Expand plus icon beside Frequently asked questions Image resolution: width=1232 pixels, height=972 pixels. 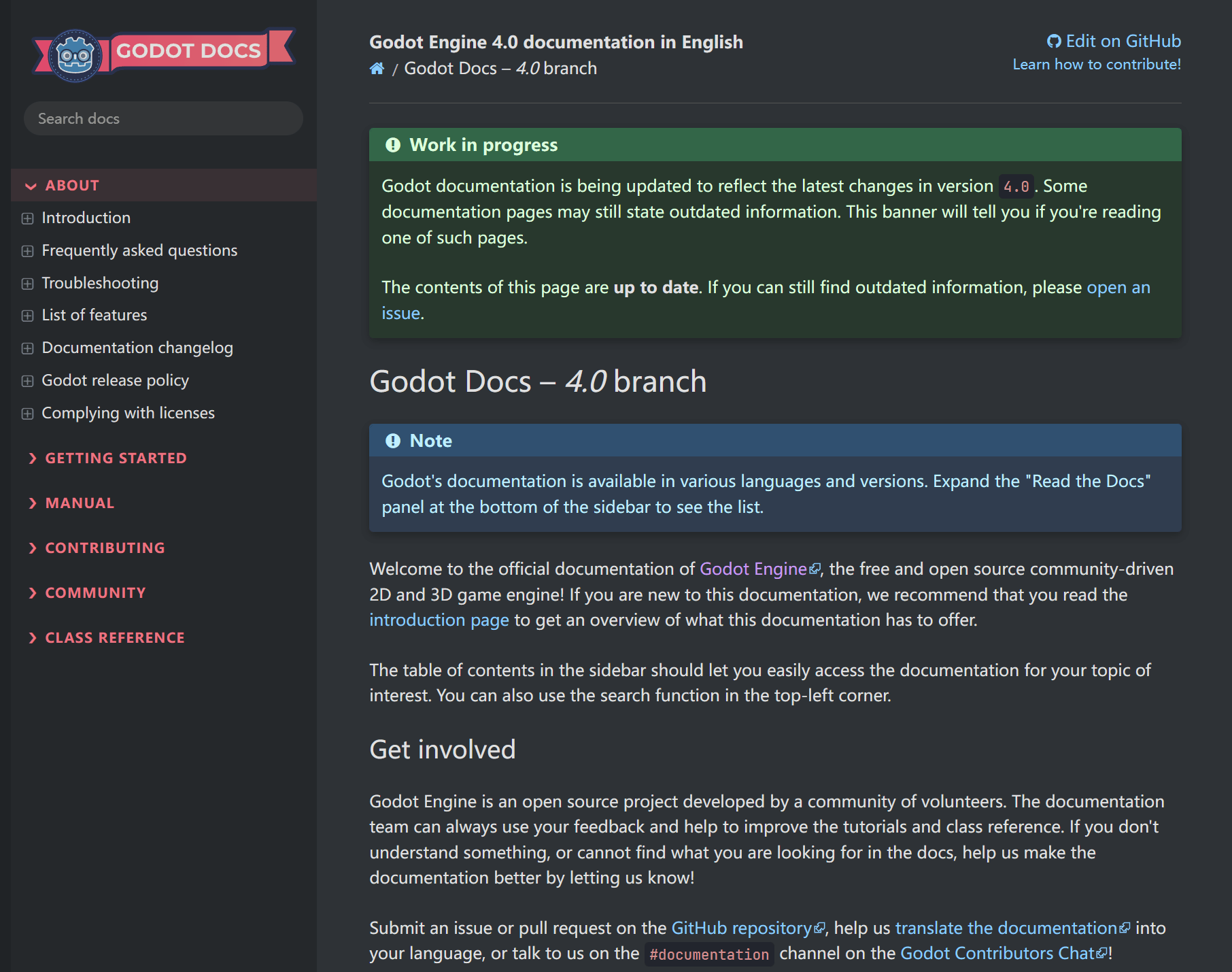coord(27,251)
